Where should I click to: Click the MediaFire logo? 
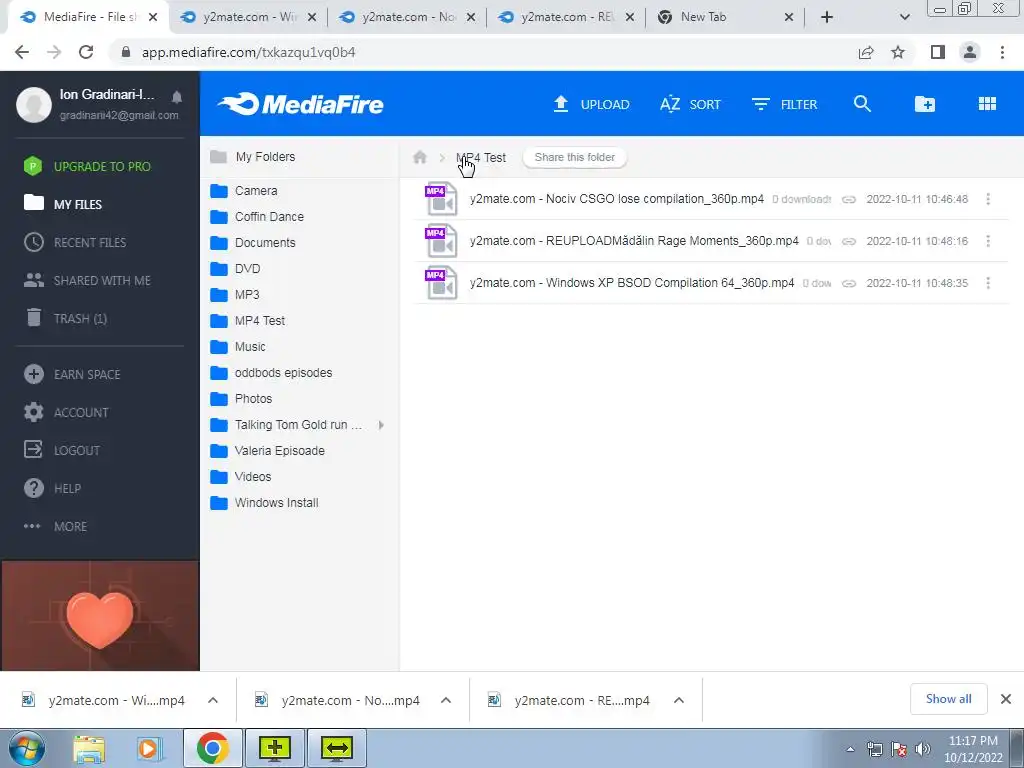point(300,104)
